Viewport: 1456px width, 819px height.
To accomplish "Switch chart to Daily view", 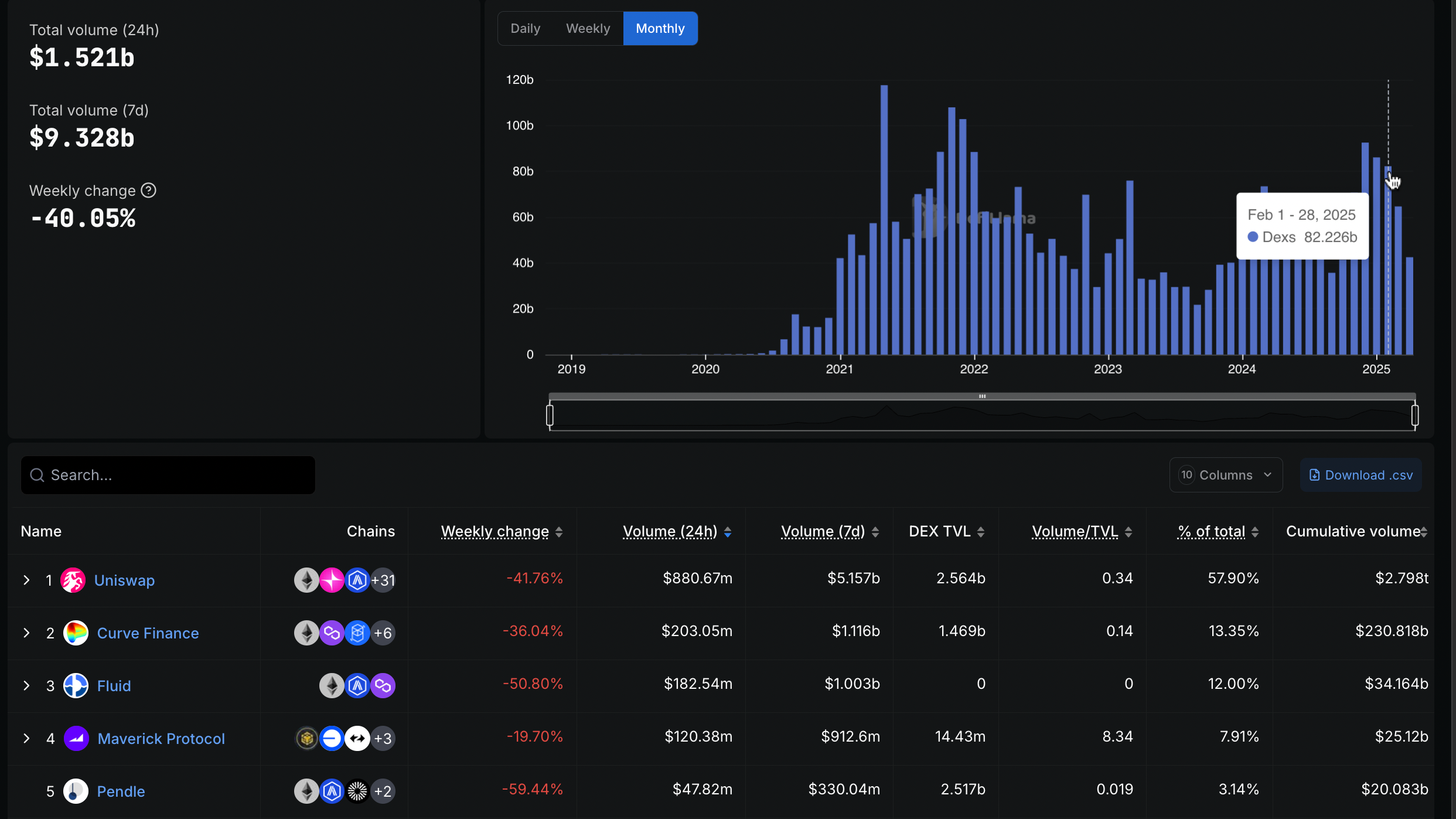I will point(525,28).
